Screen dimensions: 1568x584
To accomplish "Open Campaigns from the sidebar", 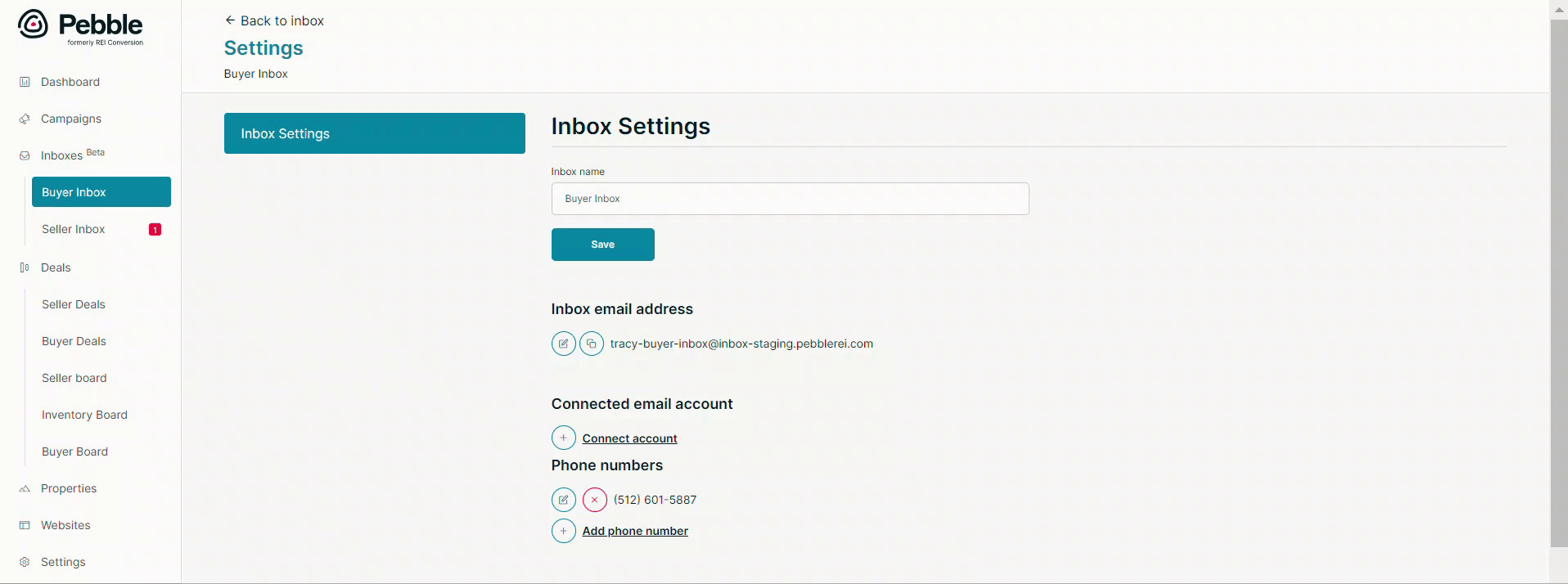I will [x=71, y=119].
